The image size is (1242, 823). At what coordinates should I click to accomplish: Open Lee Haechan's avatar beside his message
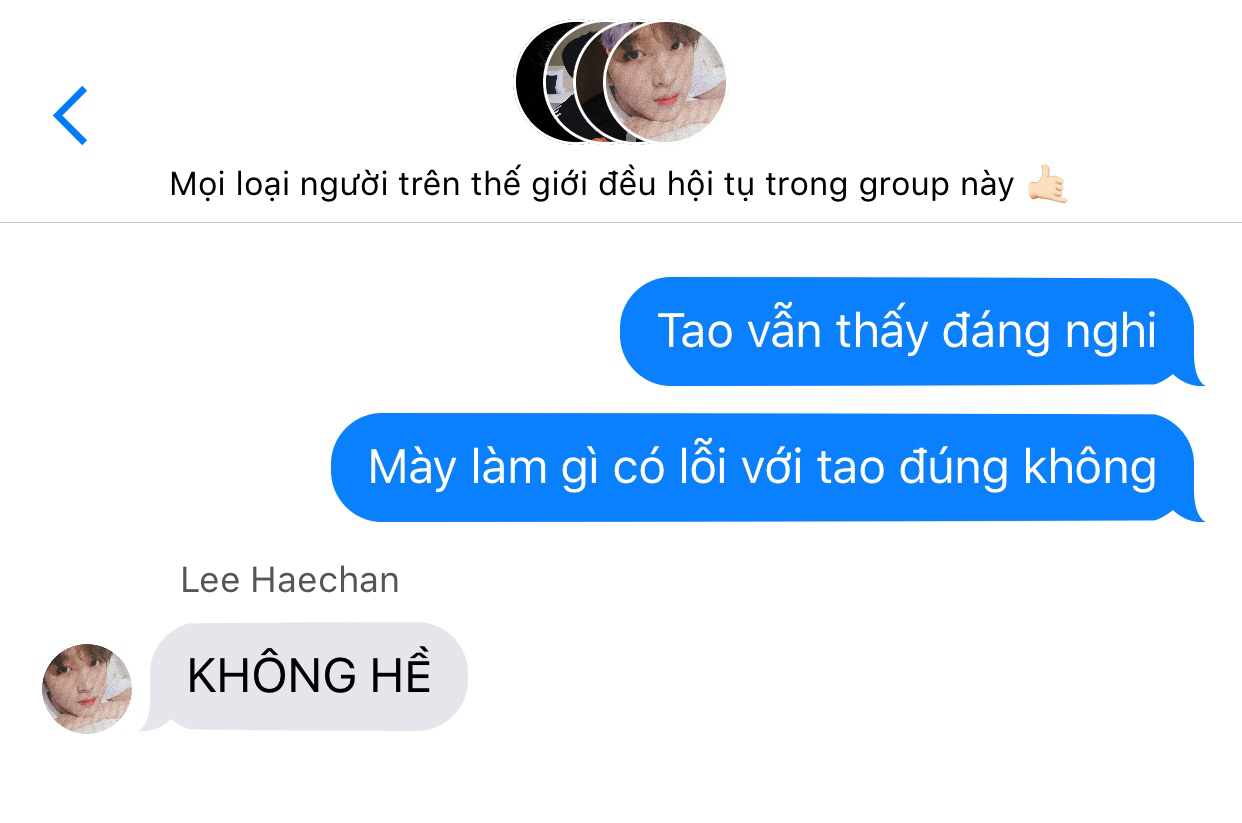click(87, 688)
